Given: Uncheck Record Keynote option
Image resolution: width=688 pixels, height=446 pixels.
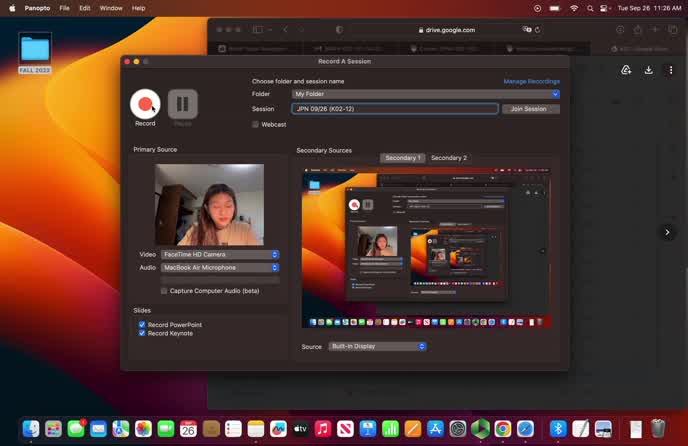Looking at the screenshot, I should pyautogui.click(x=142, y=333).
